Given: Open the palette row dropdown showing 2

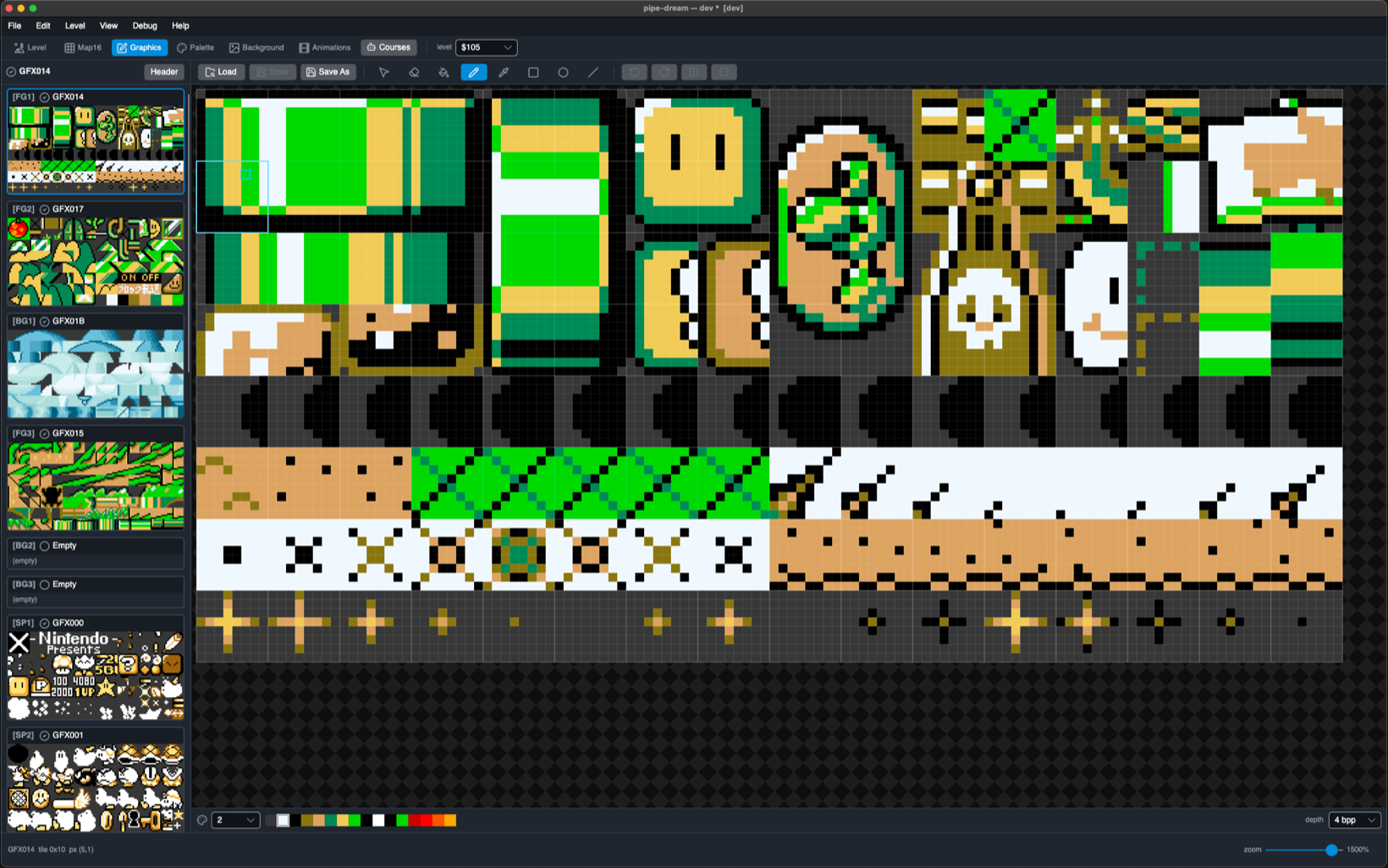Looking at the screenshot, I should (x=235, y=820).
